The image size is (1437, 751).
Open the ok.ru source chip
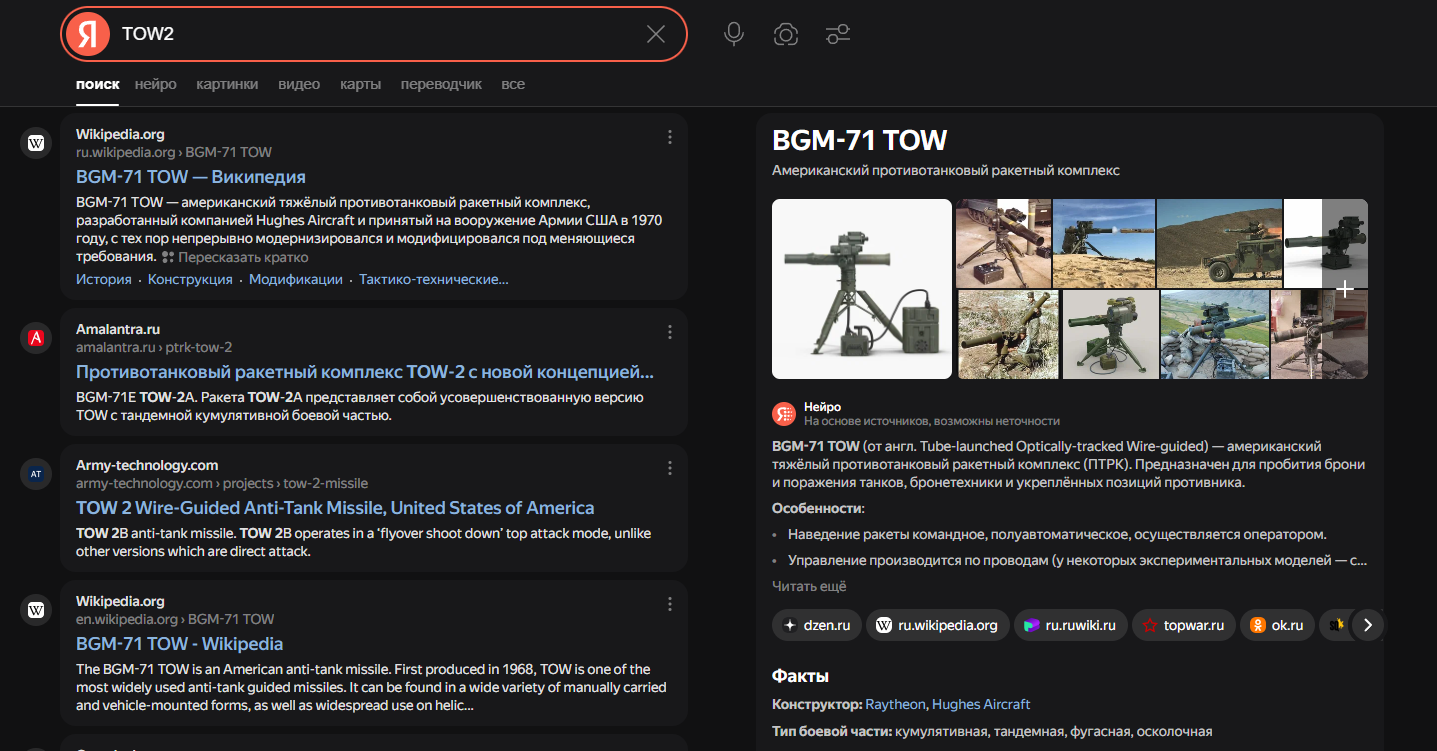(x=1277, y=626)
